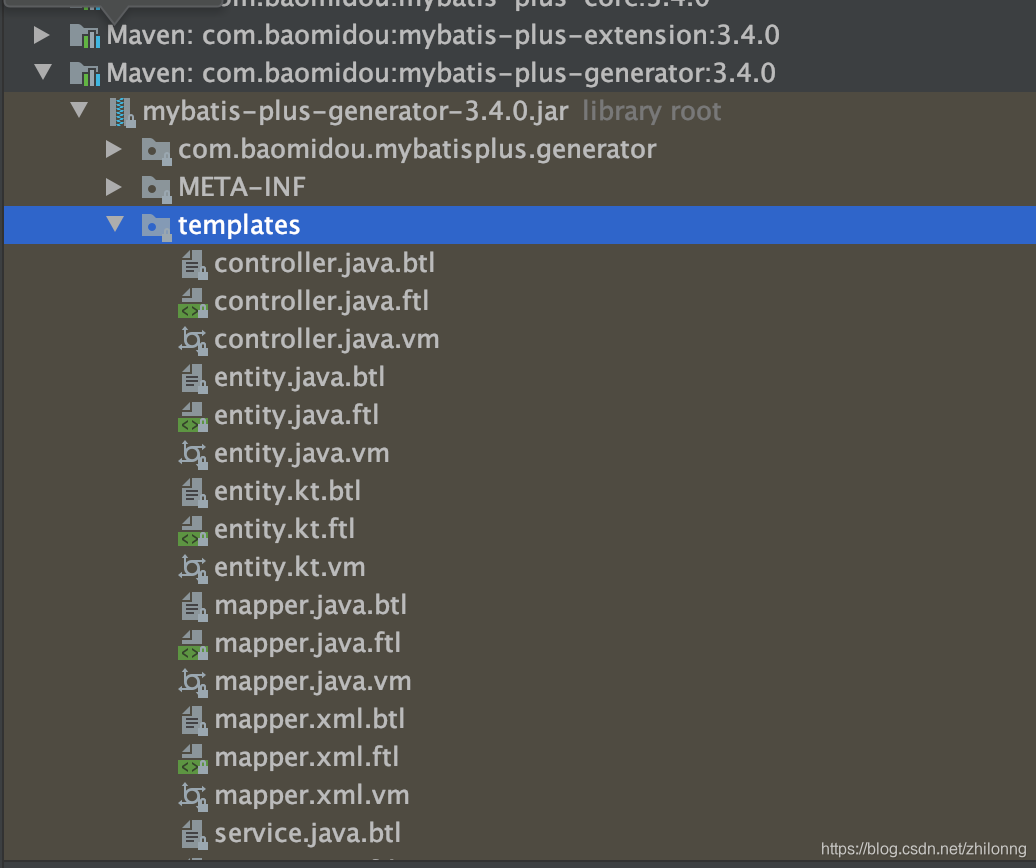
Task: Select the file mapper.java.btl
Action: (x=311, y=605)
